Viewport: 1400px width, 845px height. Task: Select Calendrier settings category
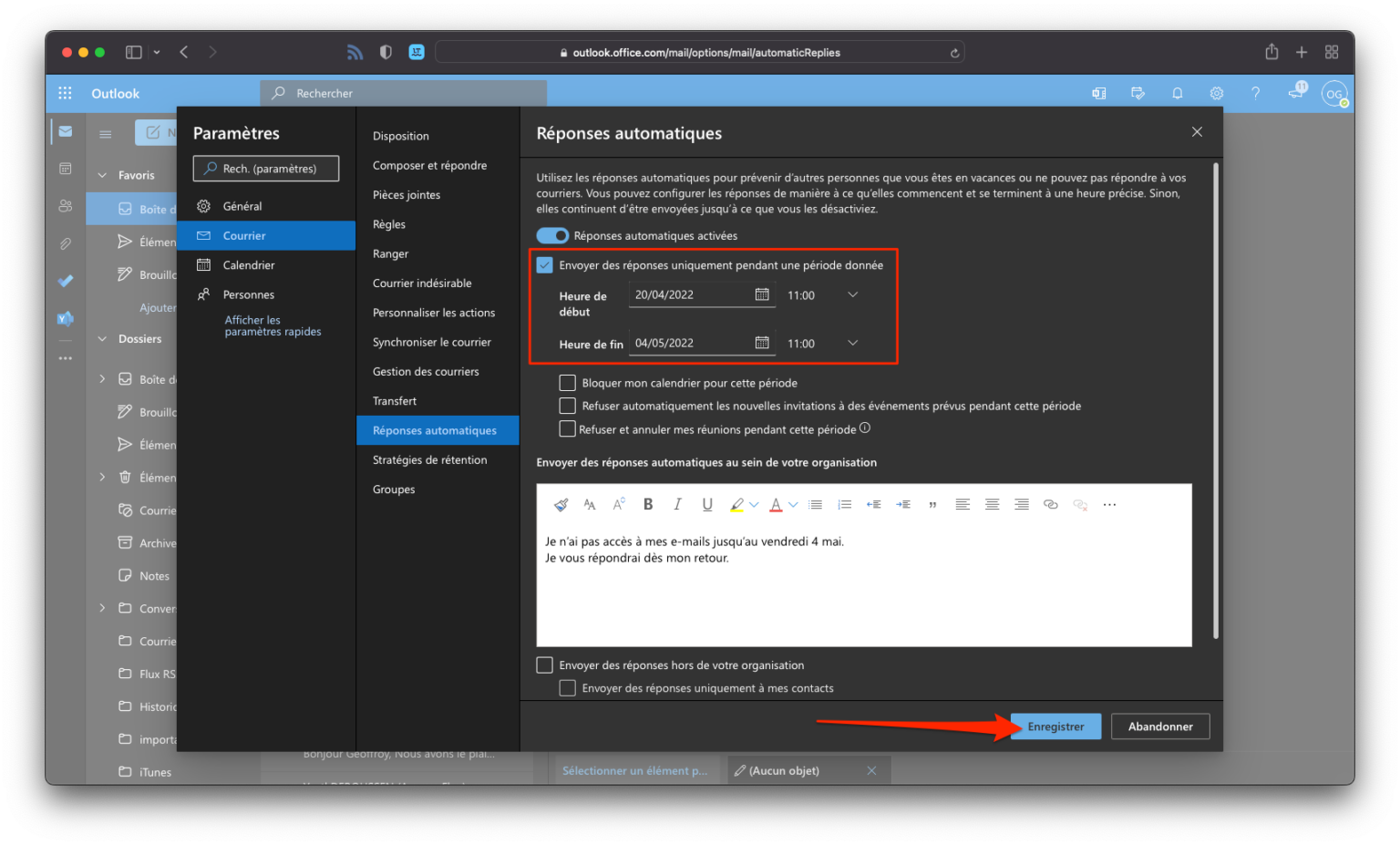coord(266,265)
